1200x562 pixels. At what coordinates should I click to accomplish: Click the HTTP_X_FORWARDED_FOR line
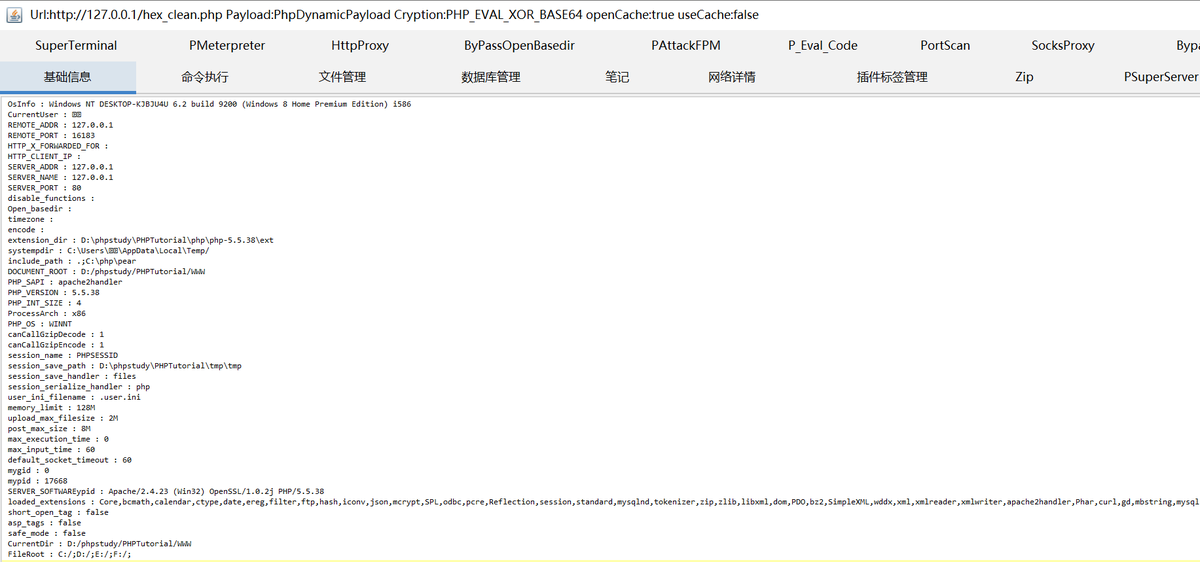[x=58, y=146]
